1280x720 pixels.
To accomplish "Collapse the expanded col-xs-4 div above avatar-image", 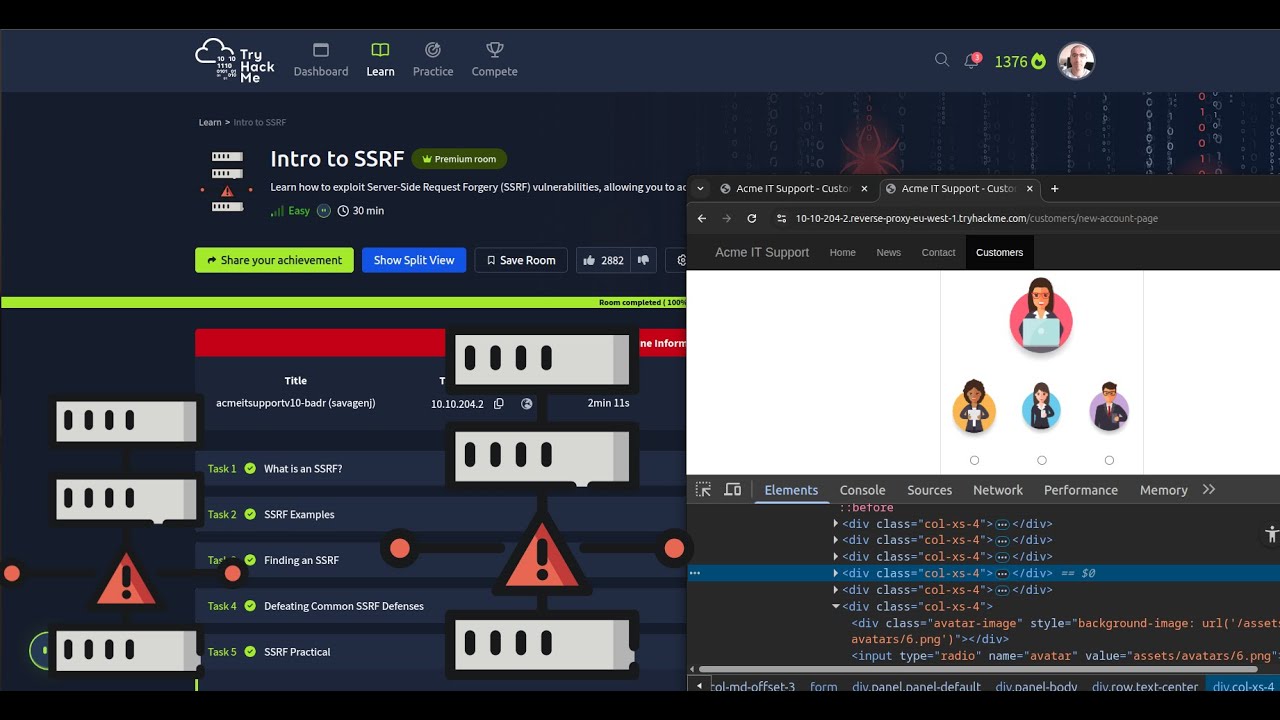I will tap(836, 606).
